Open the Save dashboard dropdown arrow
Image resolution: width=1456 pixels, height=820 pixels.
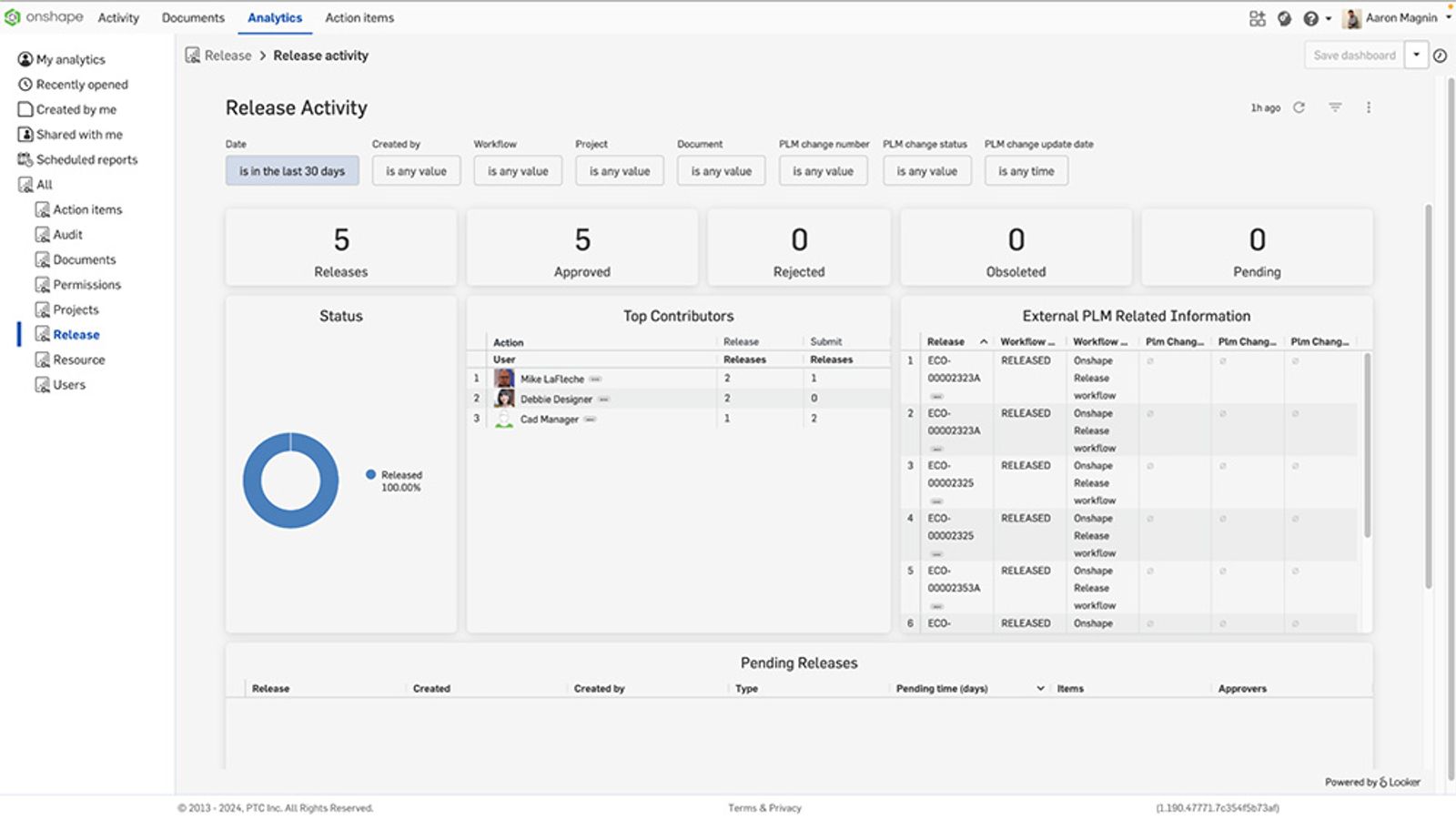1416,55
